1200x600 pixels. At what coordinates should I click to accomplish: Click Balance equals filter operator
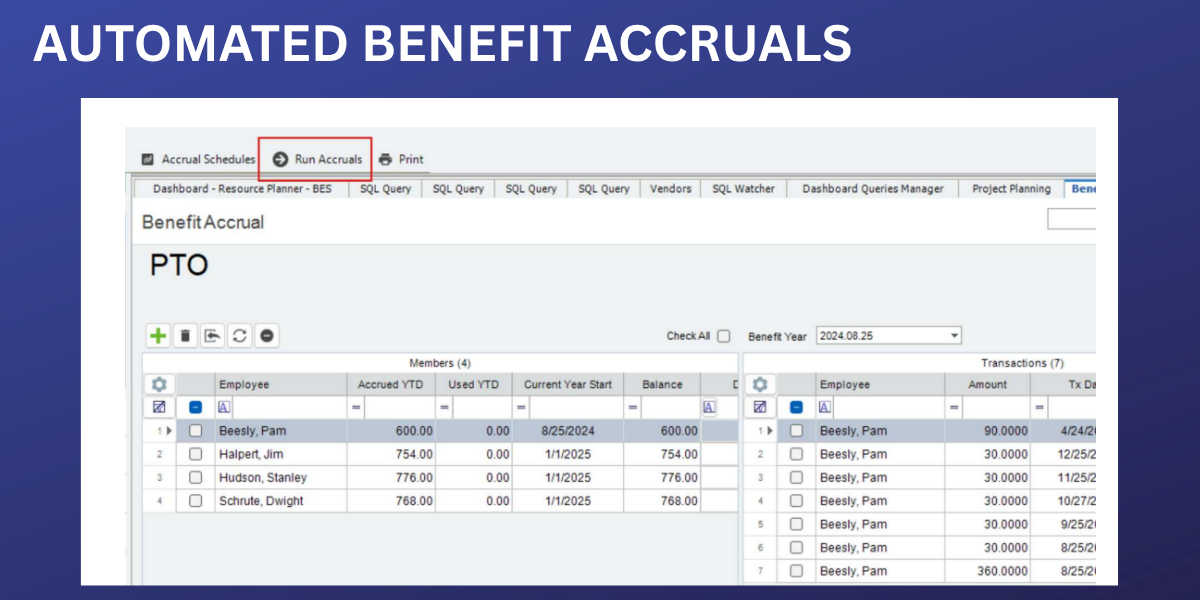tap(632, 408)
